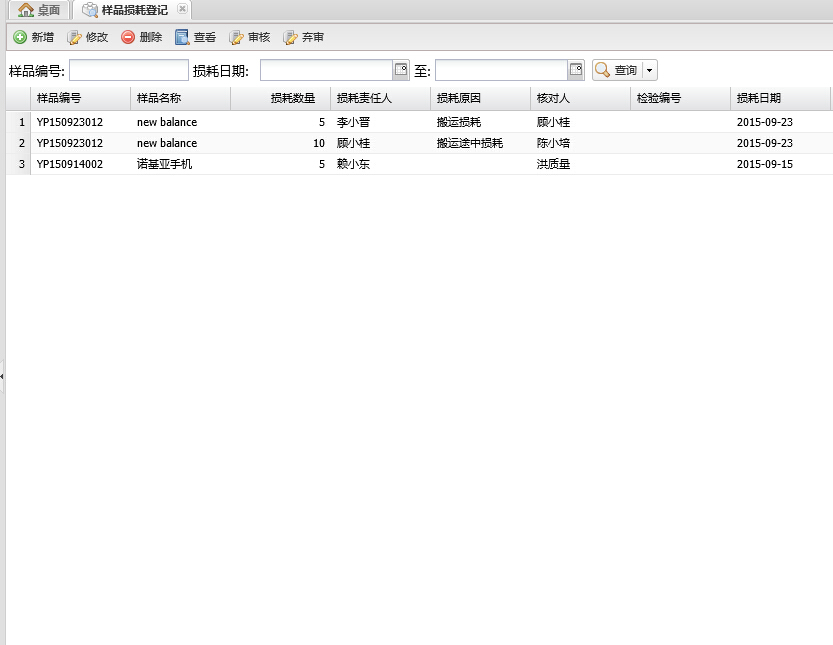The height and width of the screenshot is (645, 833).
Task: Click the 删除 (Delete) toolbar icon
Action: click(128, 37)
